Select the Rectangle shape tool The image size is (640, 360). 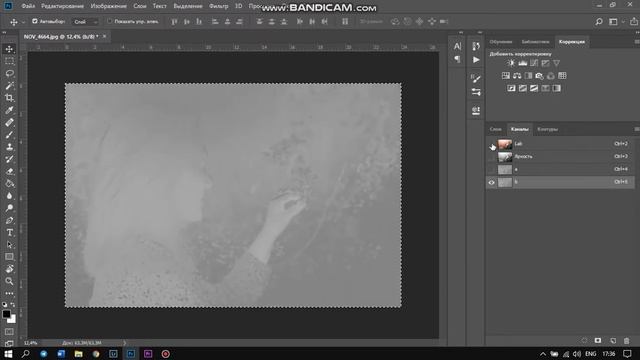click(9, 257)
